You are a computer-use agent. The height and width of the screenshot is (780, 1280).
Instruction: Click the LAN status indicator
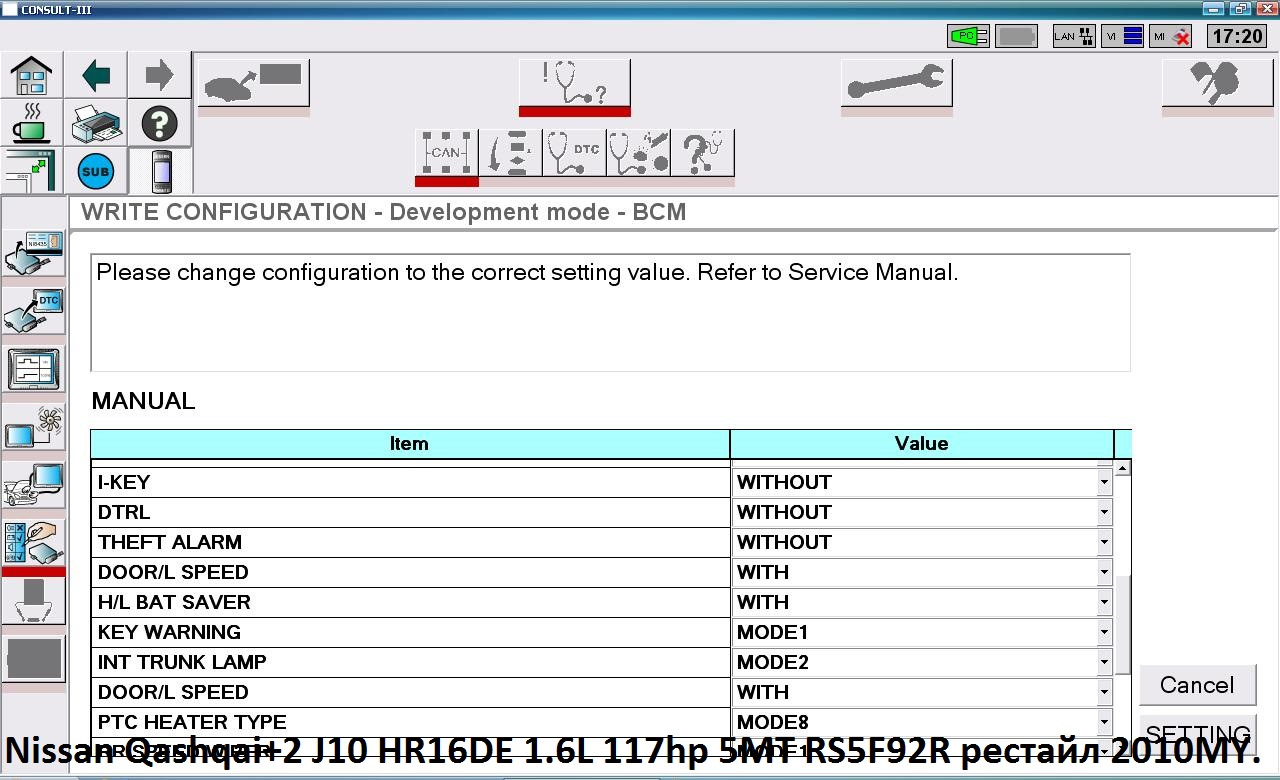click(x=1073, y=36)
